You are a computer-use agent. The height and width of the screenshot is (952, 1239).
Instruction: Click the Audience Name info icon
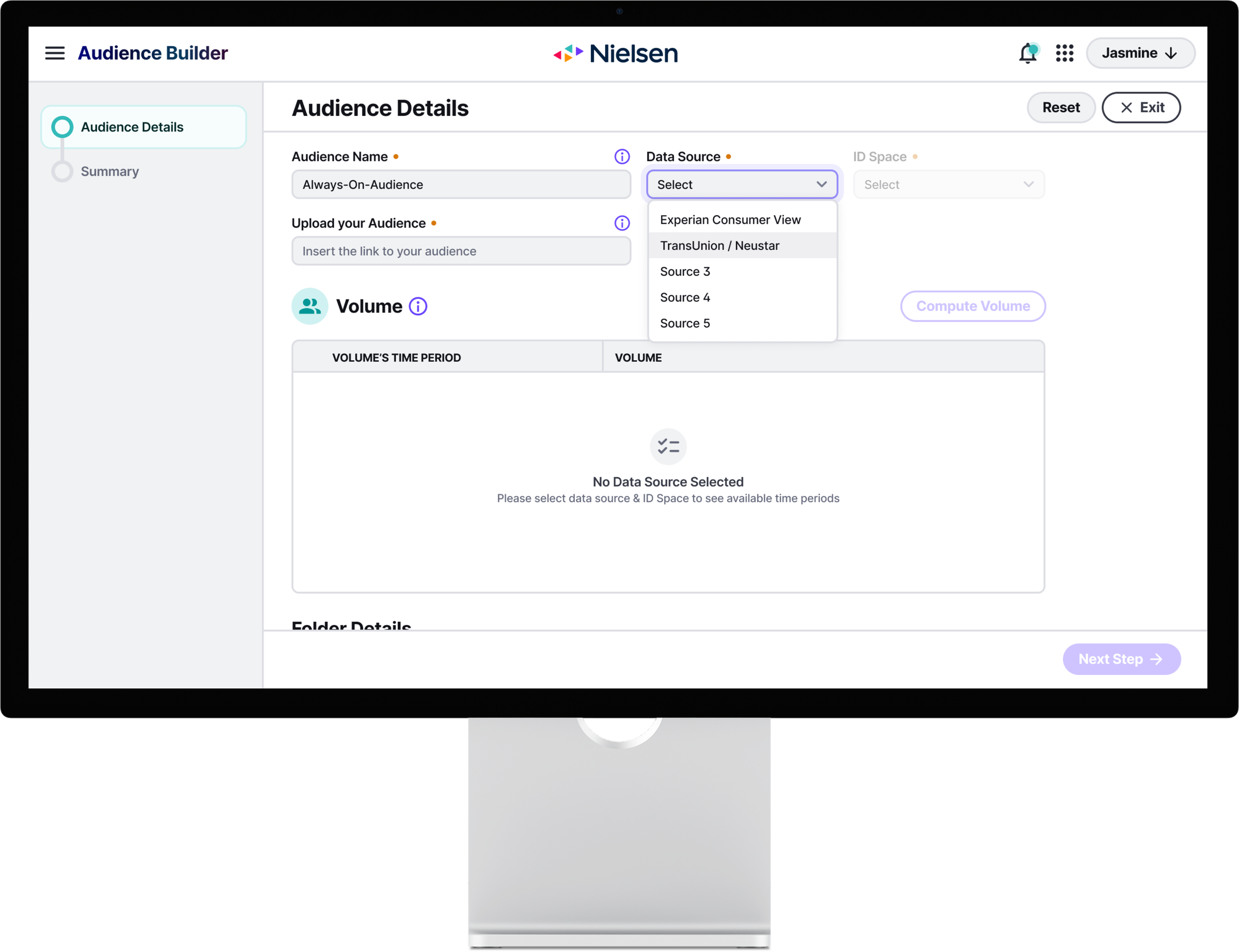[621, 157]
